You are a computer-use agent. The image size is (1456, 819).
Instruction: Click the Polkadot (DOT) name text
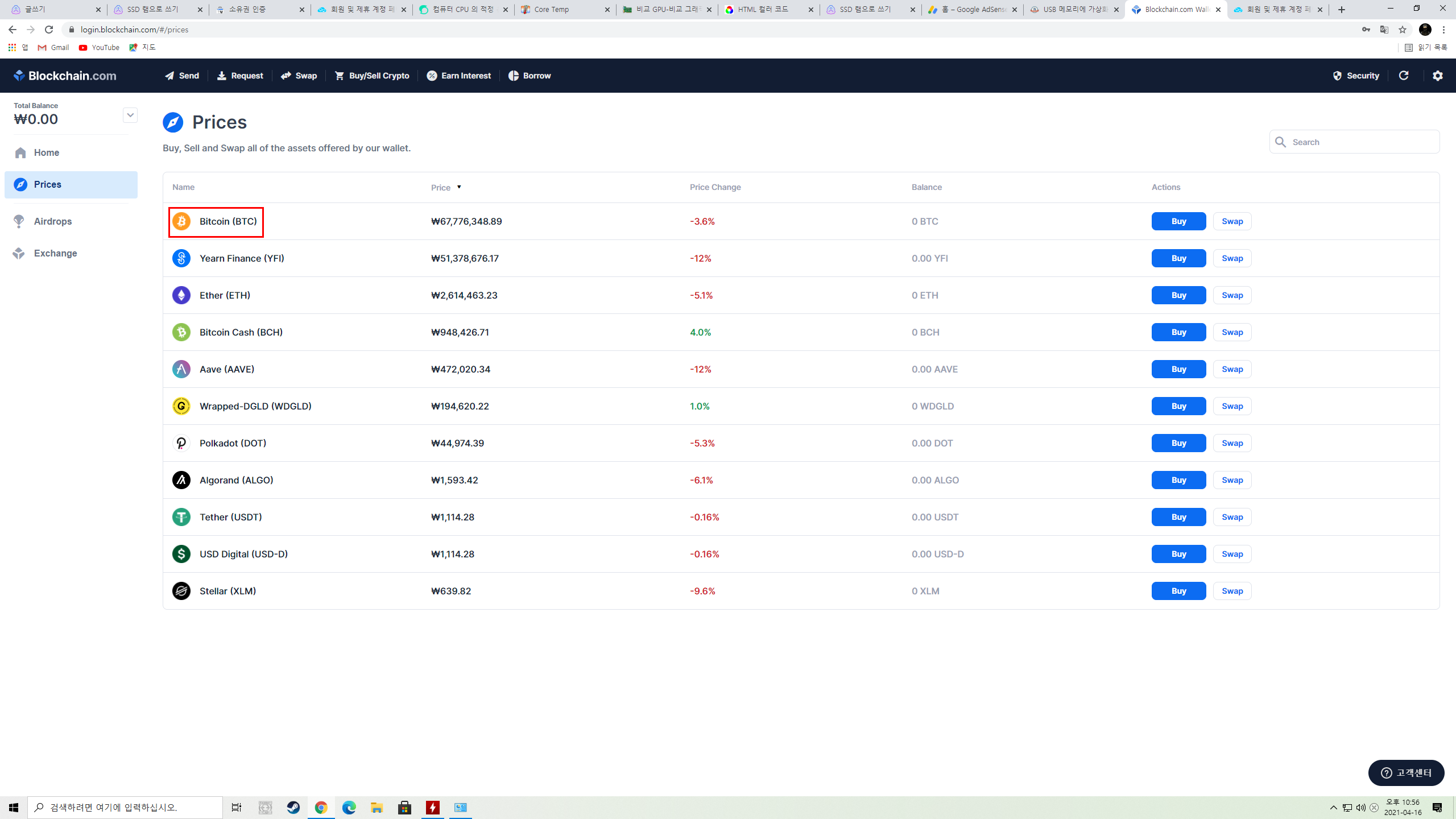[233, 443]
